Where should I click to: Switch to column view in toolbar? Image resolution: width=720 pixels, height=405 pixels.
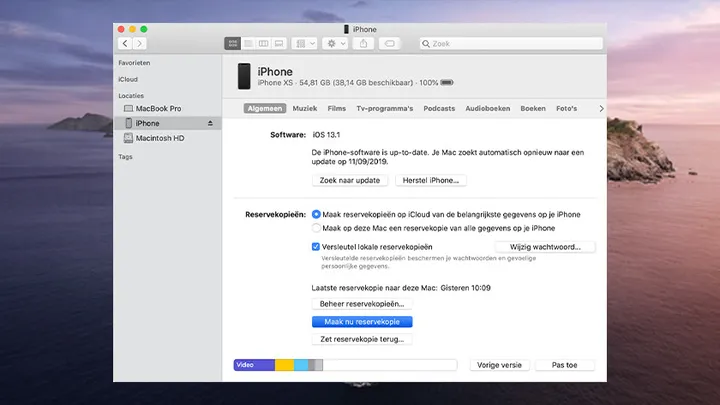[x=263, y=44]
